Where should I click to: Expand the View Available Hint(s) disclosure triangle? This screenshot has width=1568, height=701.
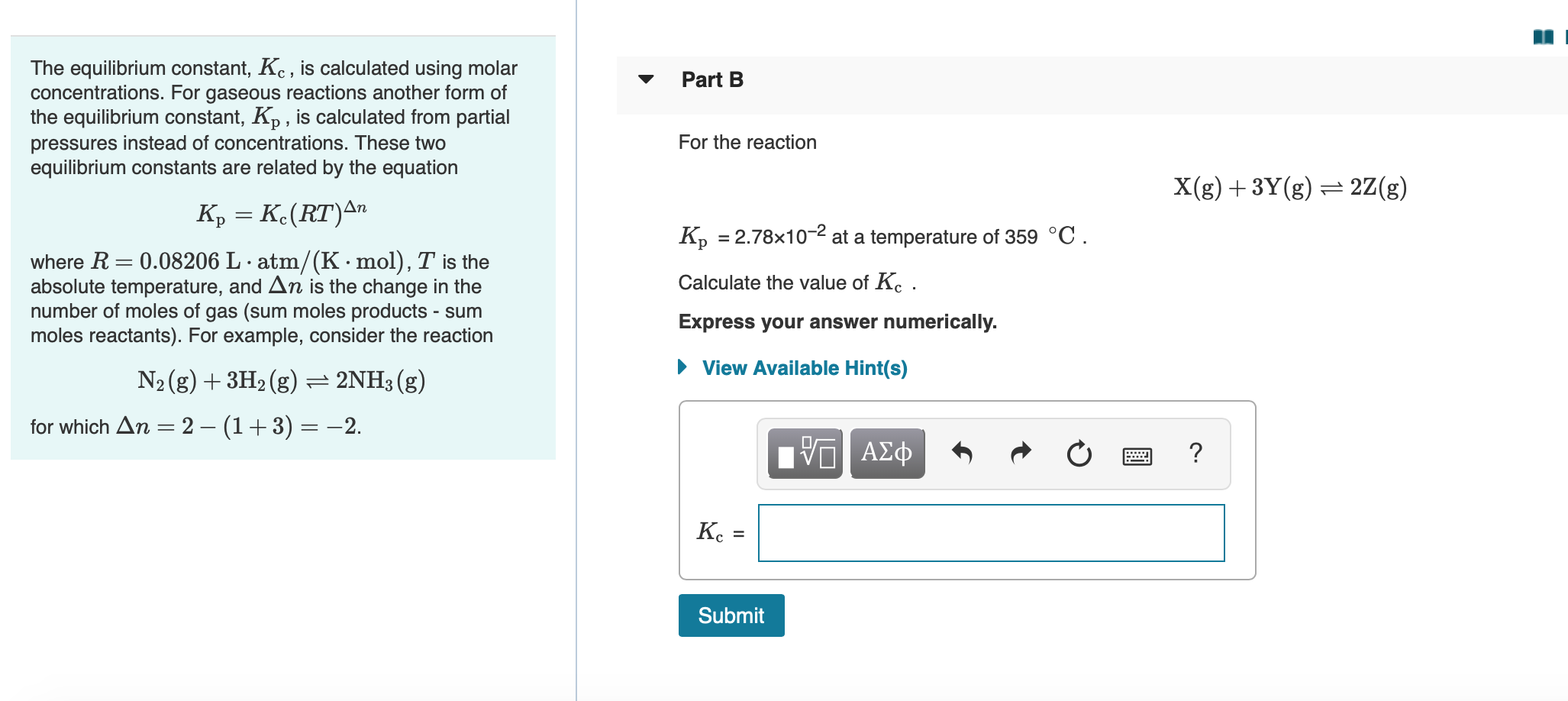[x=682, y=368]
